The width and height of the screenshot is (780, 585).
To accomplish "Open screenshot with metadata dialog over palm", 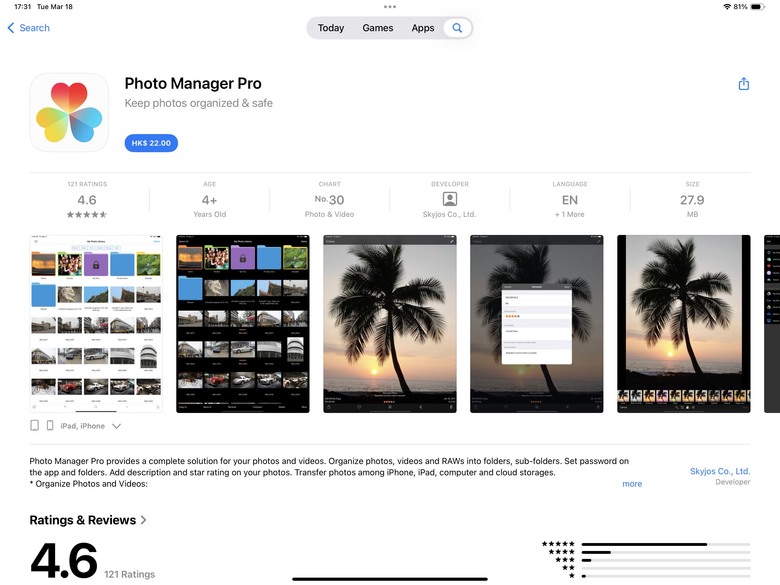I will 537,324.
